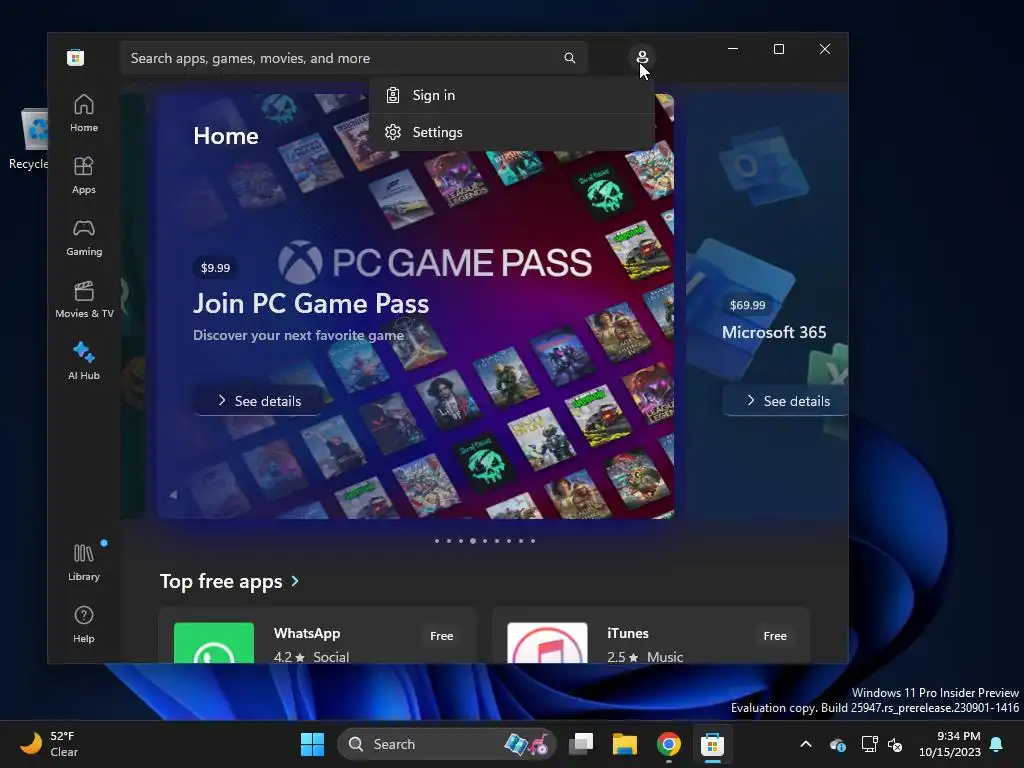Open the AI Hub section

(x=84, y=361)
